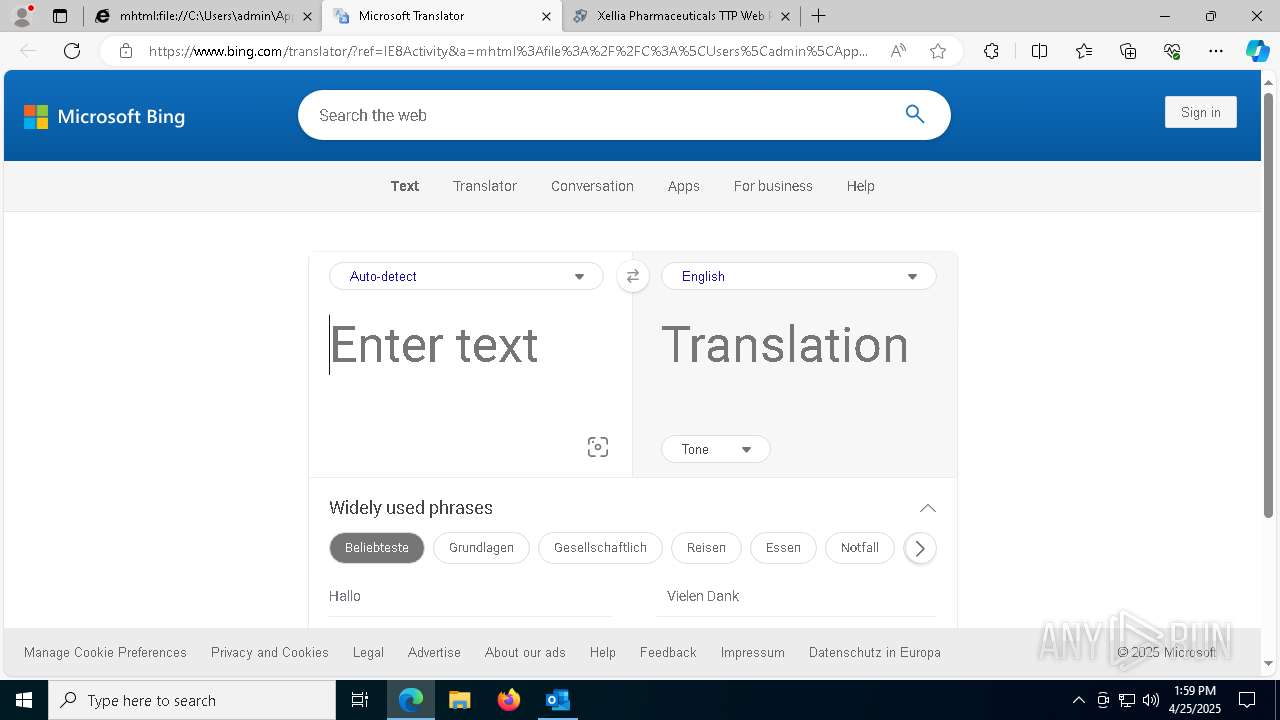Open Windows Start menu
The height and width of the screenshot is (720, 1280).
pyautogui.click(x=24, y=700)
